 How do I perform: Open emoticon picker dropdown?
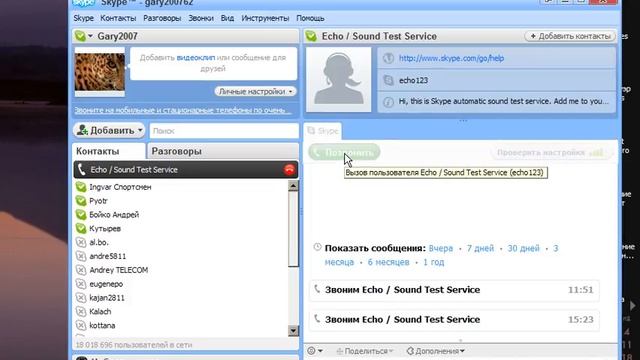click(x=315, y=351)
